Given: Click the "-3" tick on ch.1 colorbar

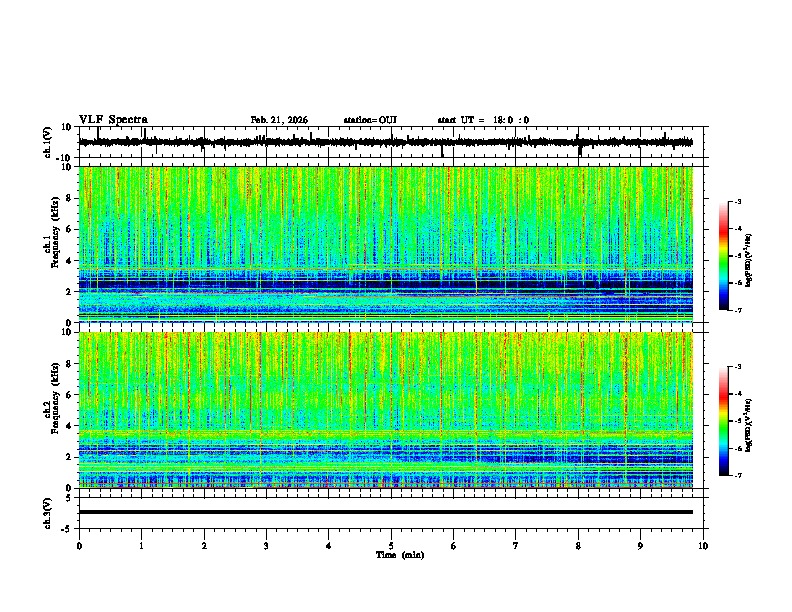Looking at the screenshot, I should pyautogui.click(x=738, y=201).
